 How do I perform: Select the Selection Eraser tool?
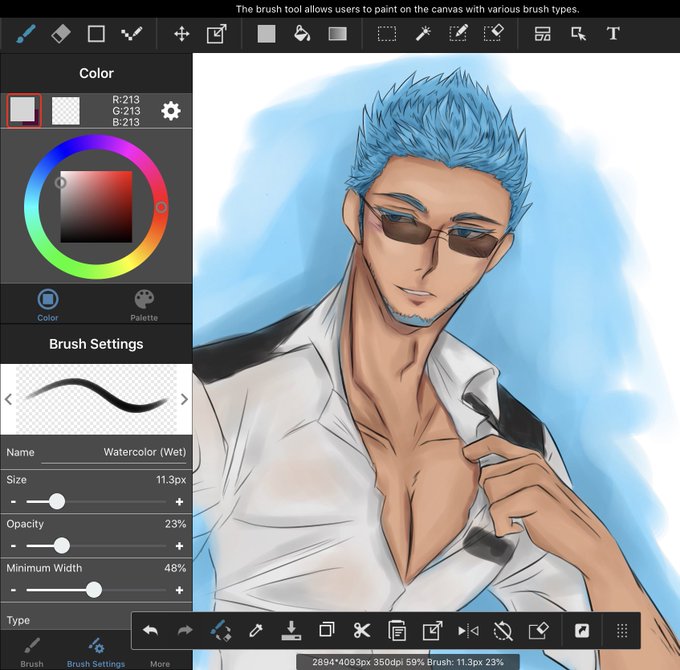[494, 34]
